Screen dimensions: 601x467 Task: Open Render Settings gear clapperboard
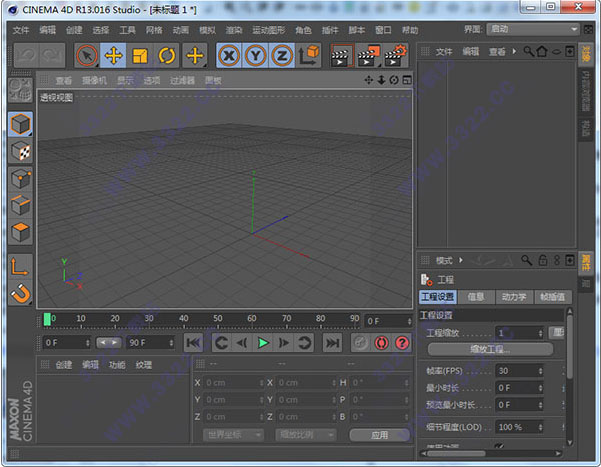click(395, 56)
